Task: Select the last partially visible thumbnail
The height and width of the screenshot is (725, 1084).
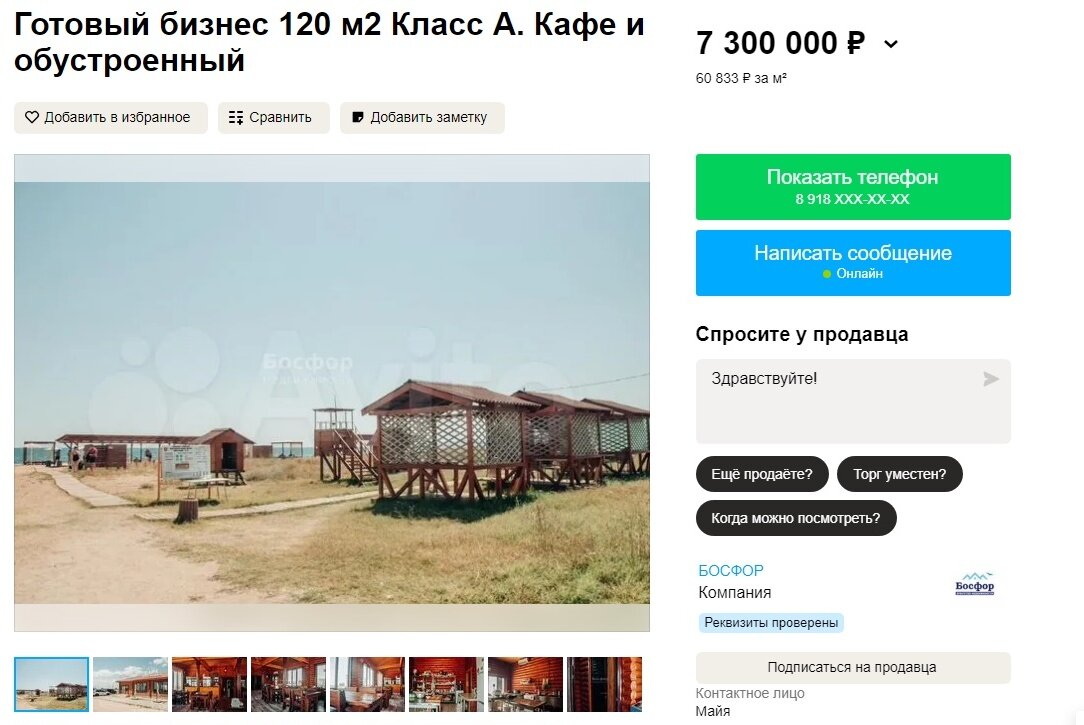Action: point(604,684)
